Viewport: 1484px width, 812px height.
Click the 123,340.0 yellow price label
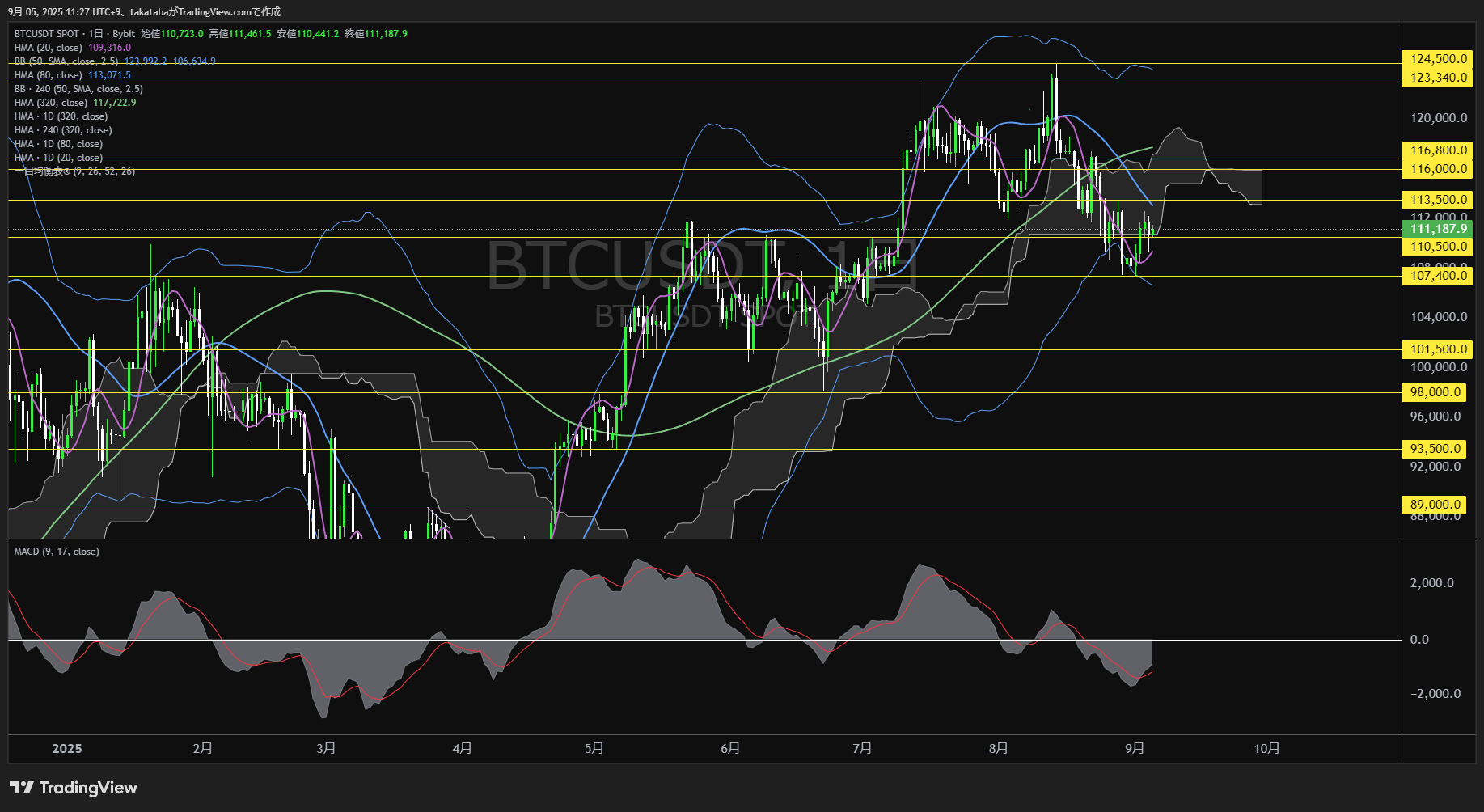click(1437, 78)
